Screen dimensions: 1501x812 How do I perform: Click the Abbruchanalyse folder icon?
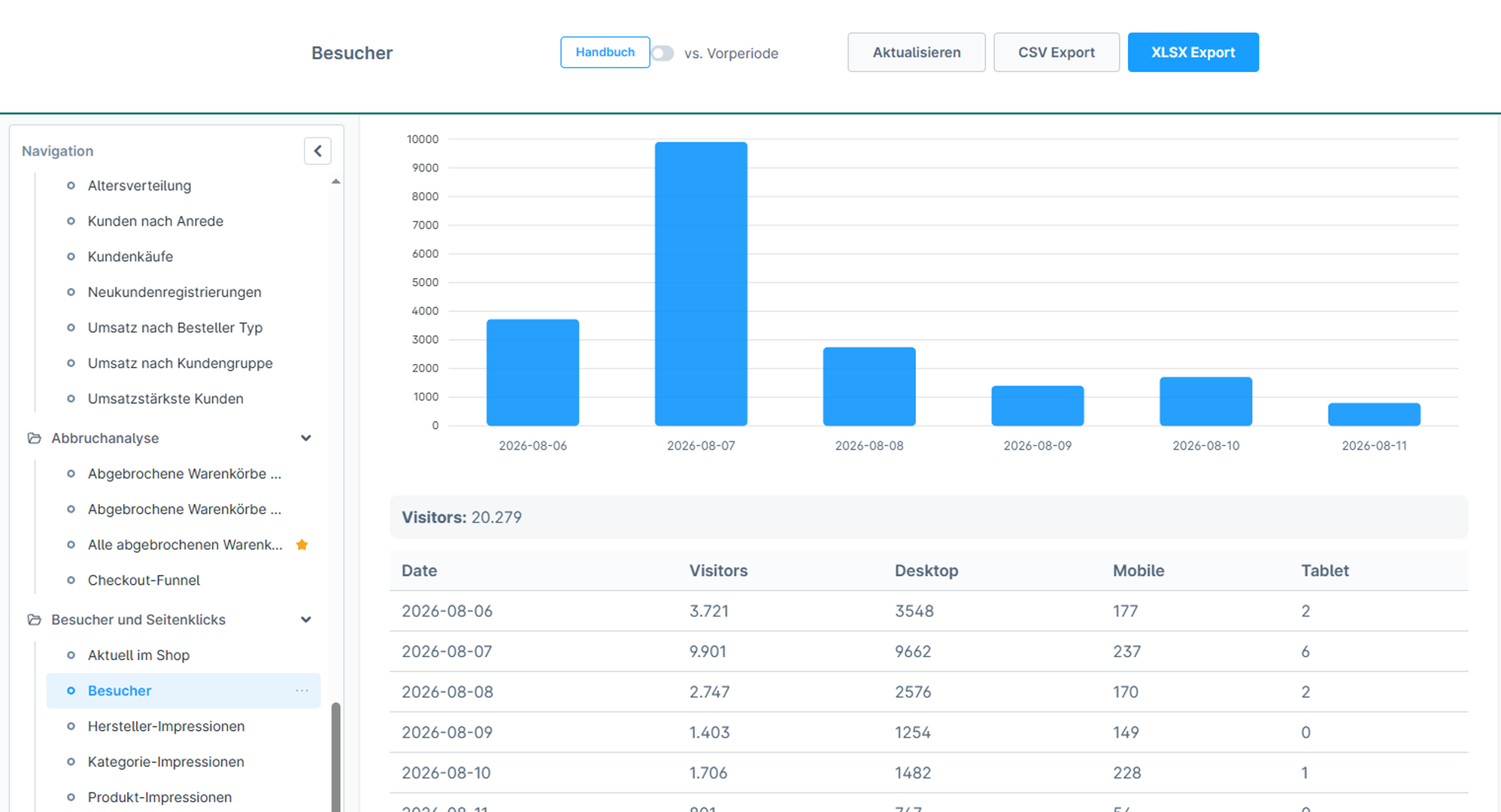pos(34,438)
